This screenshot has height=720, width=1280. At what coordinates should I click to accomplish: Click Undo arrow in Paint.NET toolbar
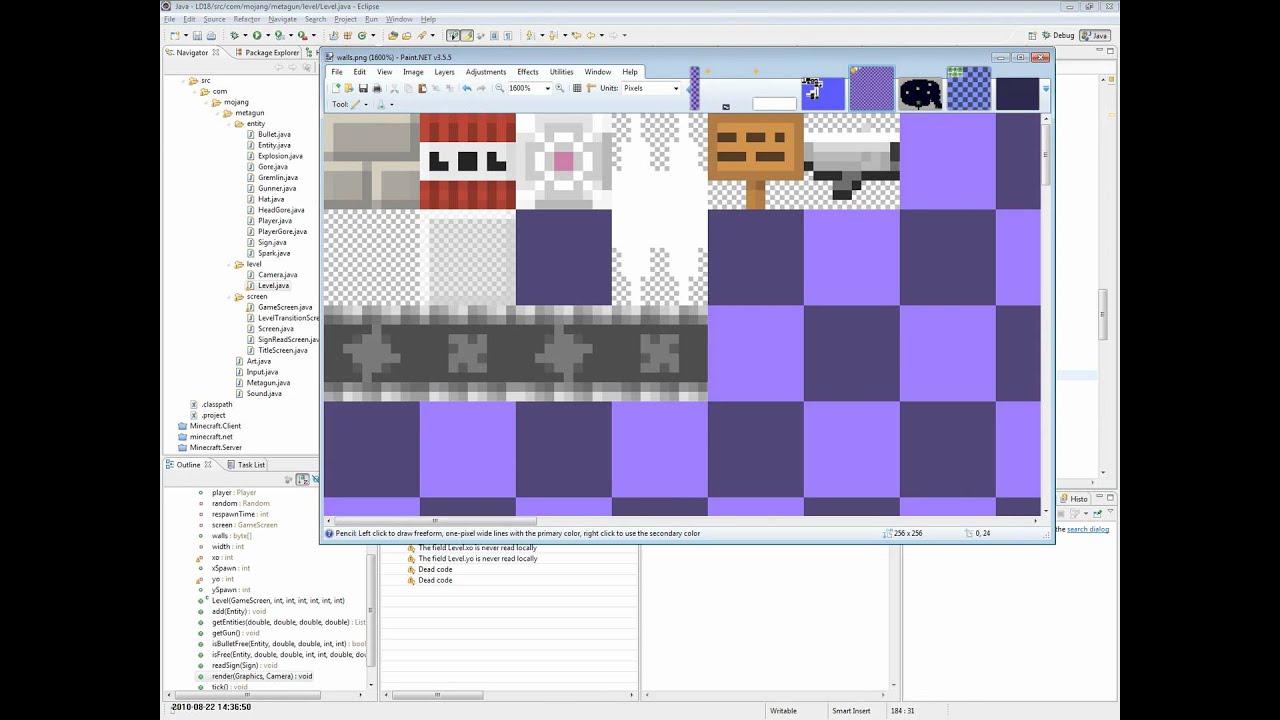467,88
